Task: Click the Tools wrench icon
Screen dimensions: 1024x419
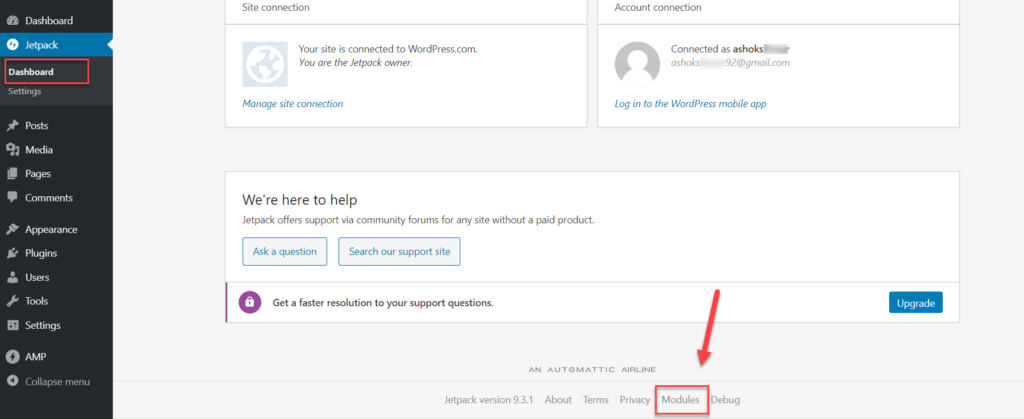Action: (x=12, y=302)
